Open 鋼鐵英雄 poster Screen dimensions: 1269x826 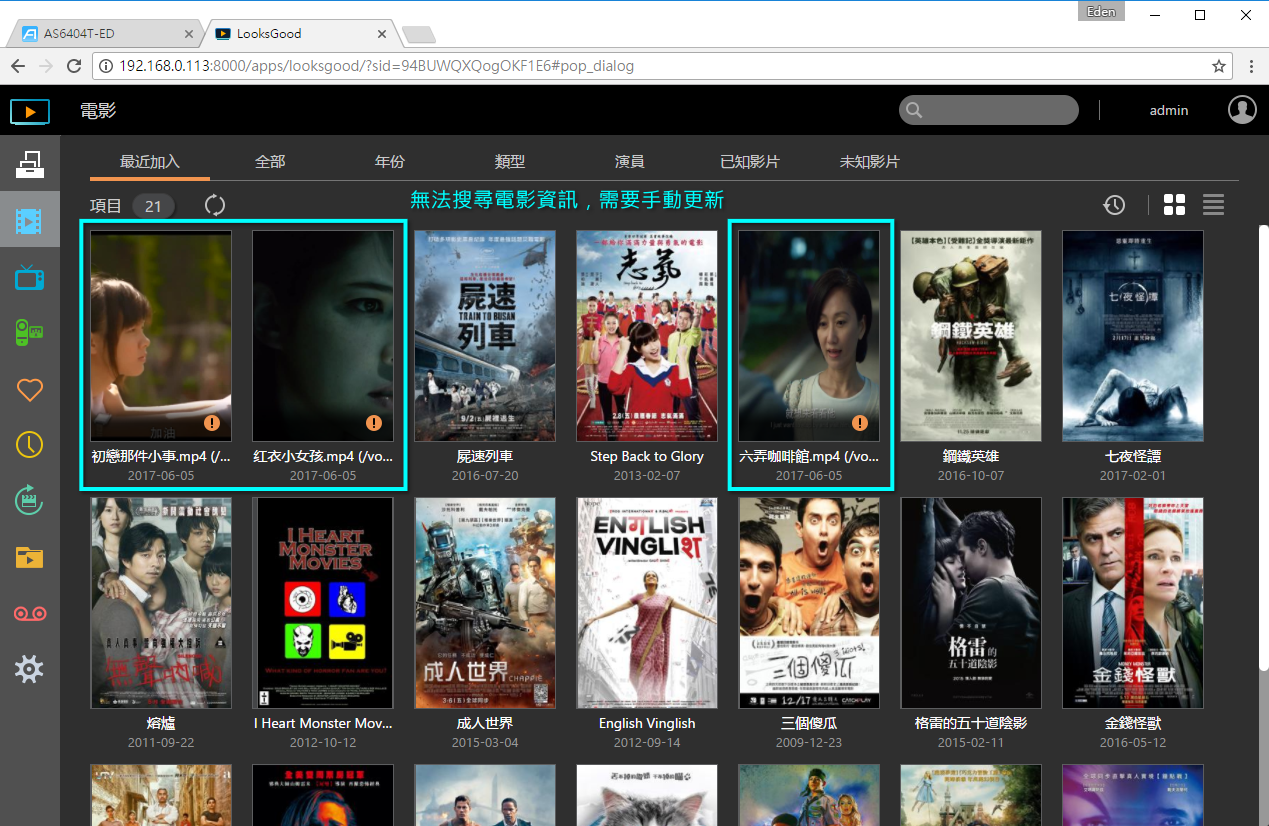[971, 336]
